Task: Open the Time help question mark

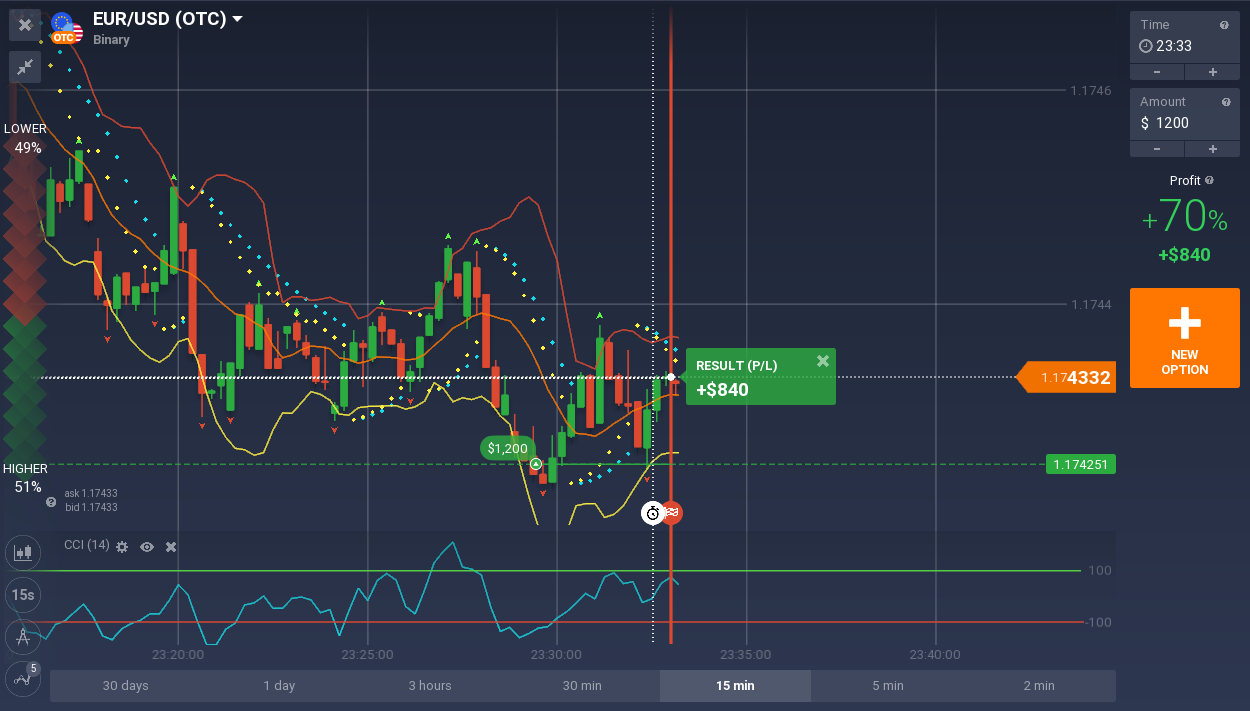Action: coord(1224,25)
